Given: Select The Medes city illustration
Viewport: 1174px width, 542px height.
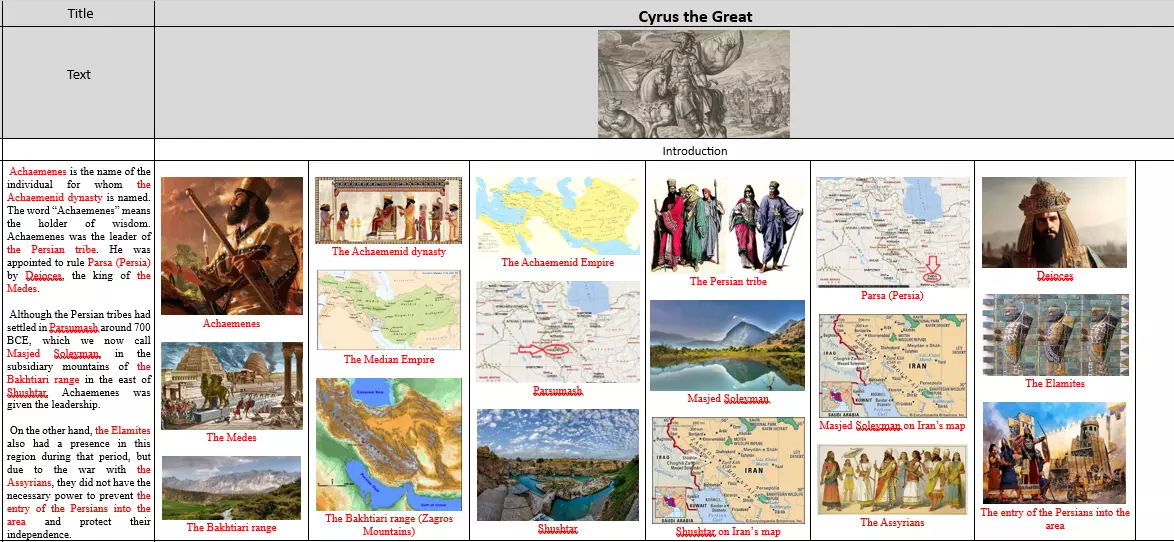Looking at the screenshot, I should pyautogui.click(x=232, y=386).
